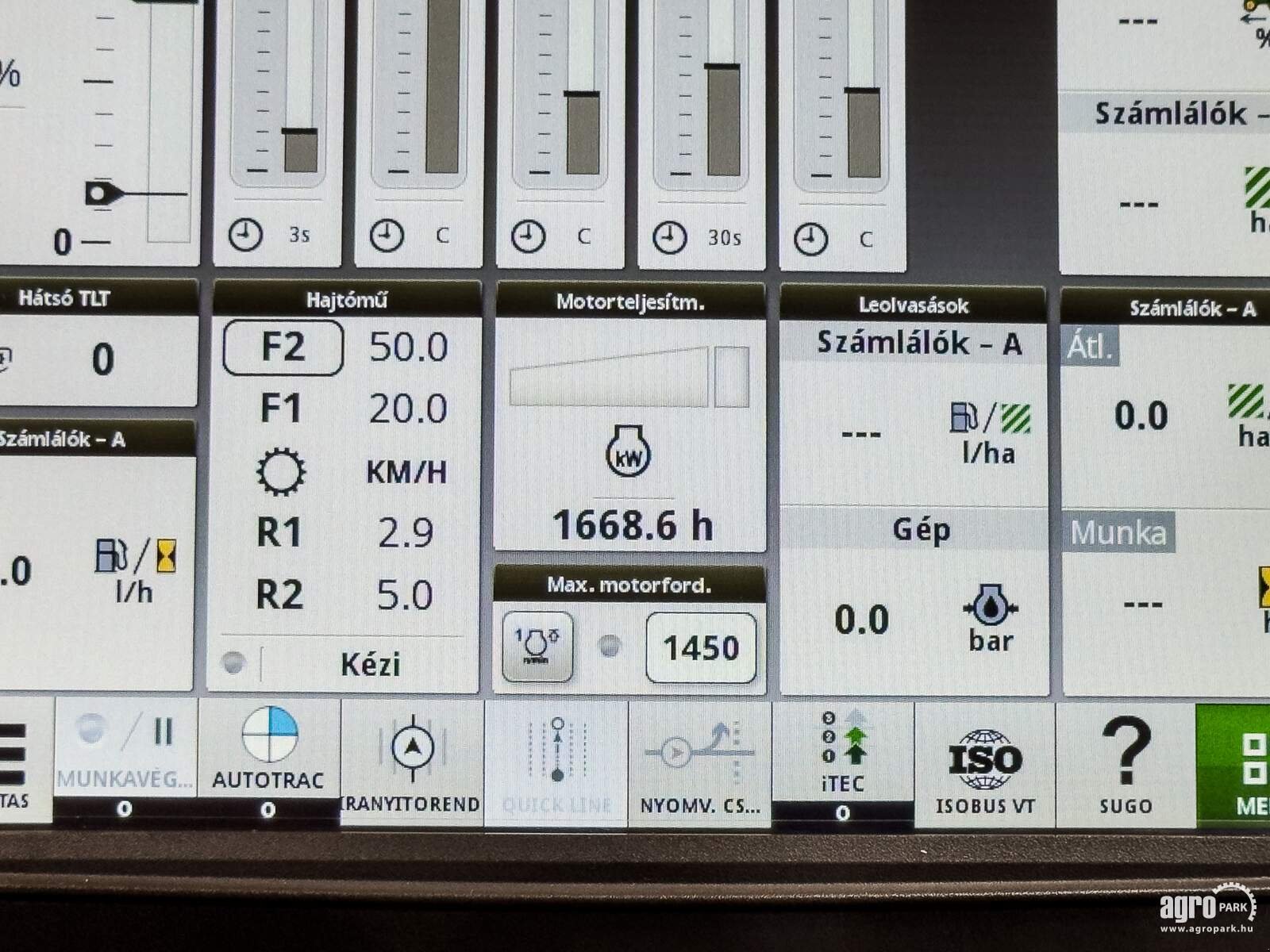Tap the engine kW icon

(629, 452)
